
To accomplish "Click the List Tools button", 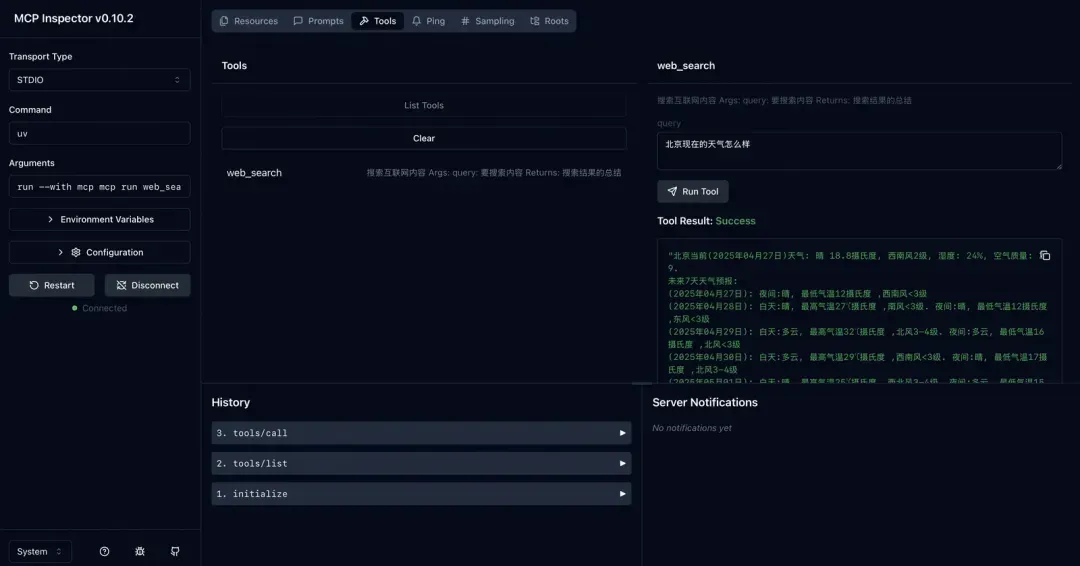I will pos(424,105).
